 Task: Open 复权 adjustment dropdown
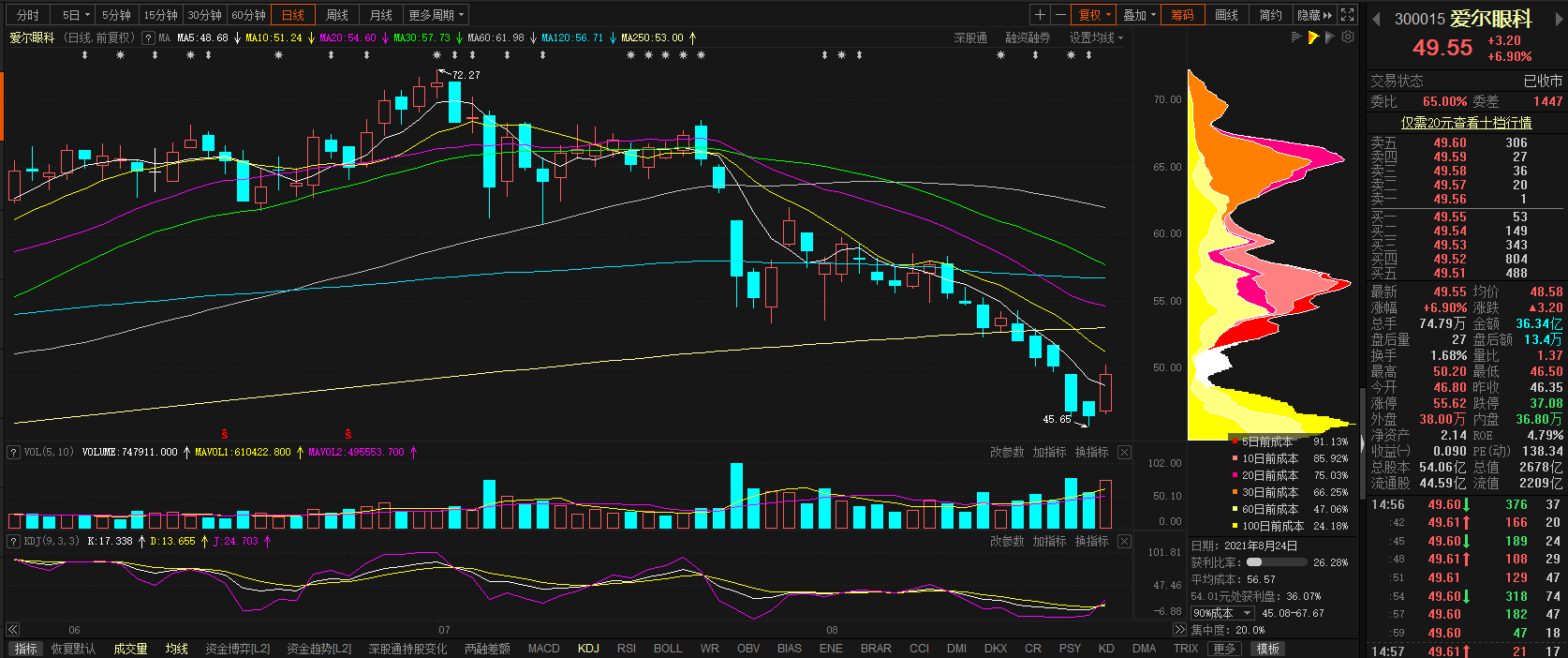tap(1094, 15)
